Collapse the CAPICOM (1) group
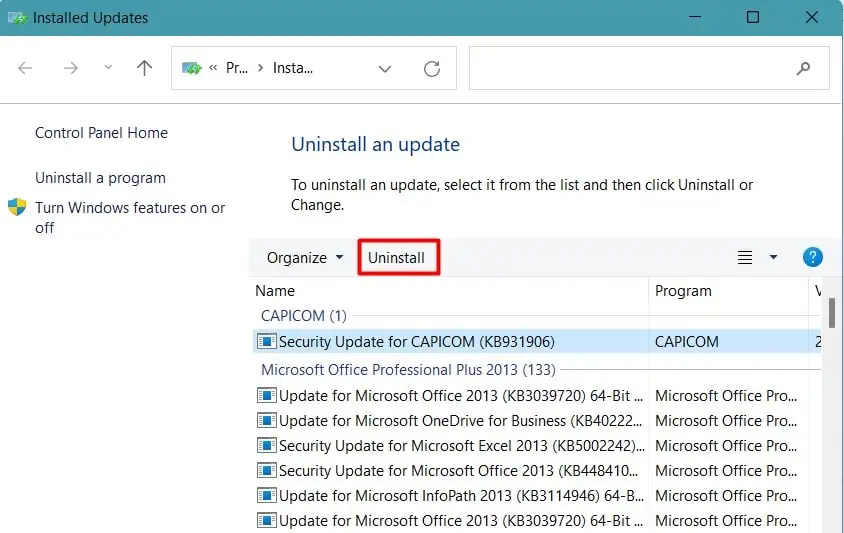This screenshot has height=533, width=844. pyautogui.click(x=304, y=315)
